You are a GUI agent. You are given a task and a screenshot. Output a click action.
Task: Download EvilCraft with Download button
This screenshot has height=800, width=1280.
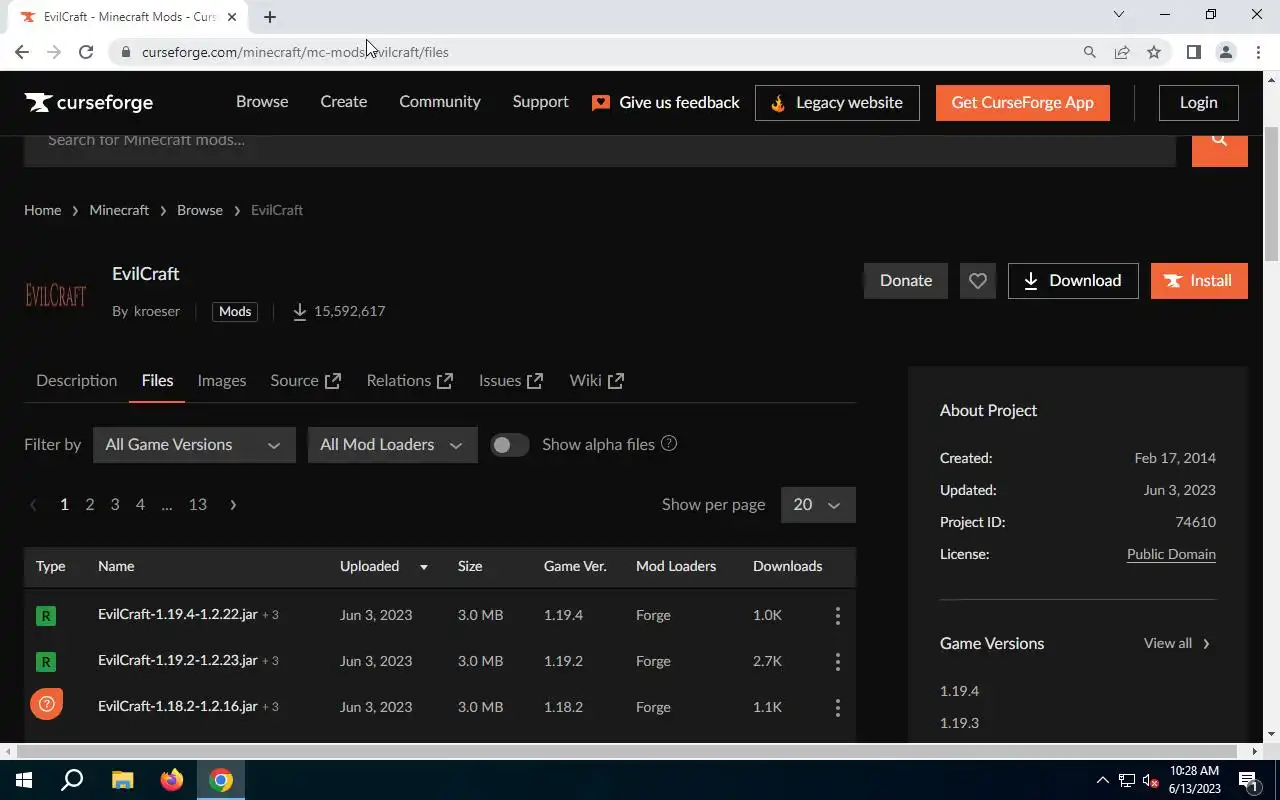(x=1073, y=281)
